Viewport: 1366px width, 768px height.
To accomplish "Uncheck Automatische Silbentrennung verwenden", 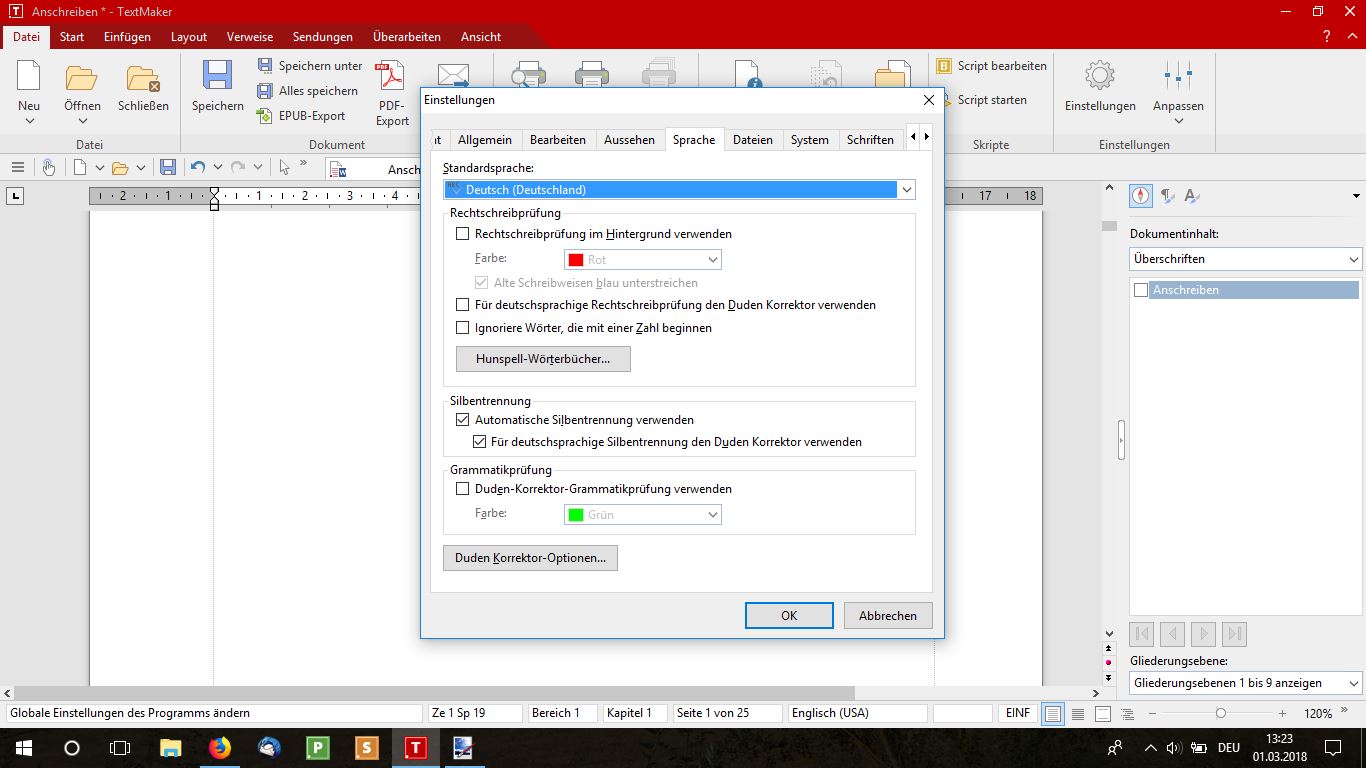I will [x=462, y=420].
